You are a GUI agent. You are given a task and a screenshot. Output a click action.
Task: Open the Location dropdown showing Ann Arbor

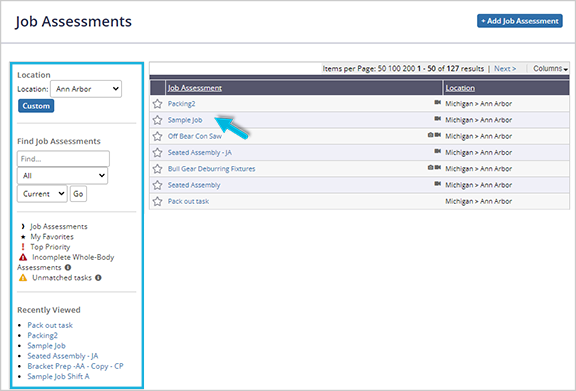(86, 89)
